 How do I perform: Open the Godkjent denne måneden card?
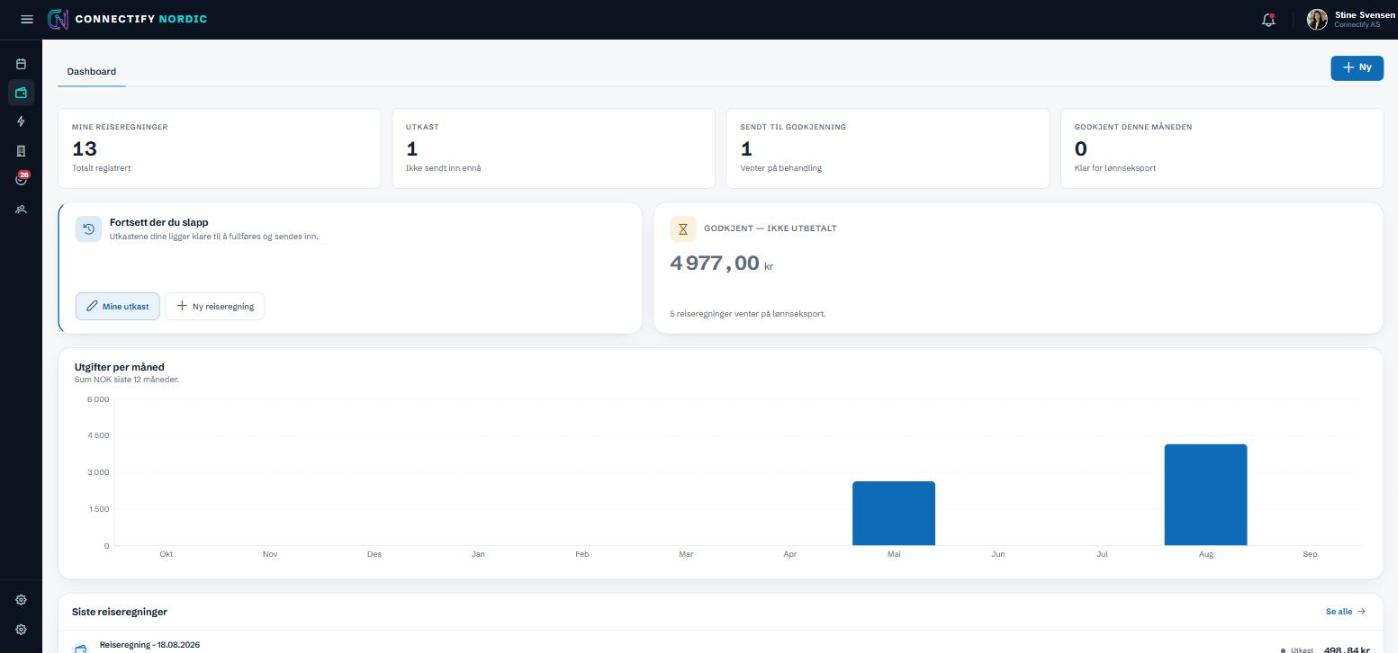tap(1222, 148)
